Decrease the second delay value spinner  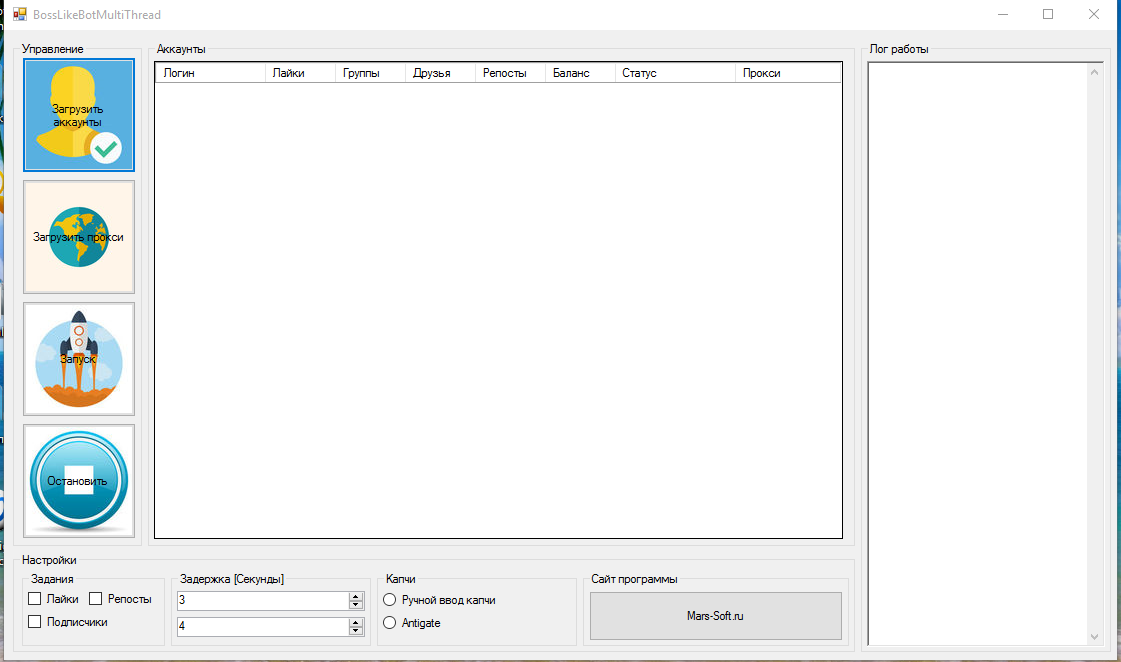coord(355,631)
